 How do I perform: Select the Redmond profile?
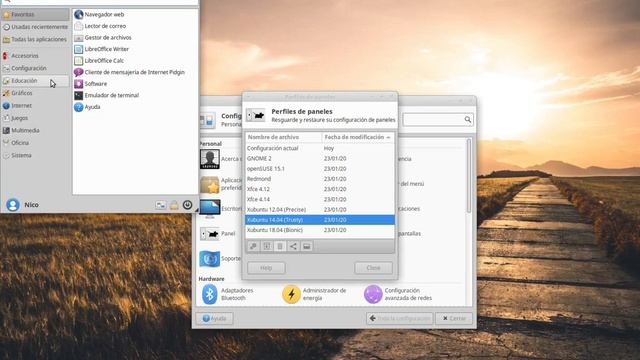(x=320, y=179)
